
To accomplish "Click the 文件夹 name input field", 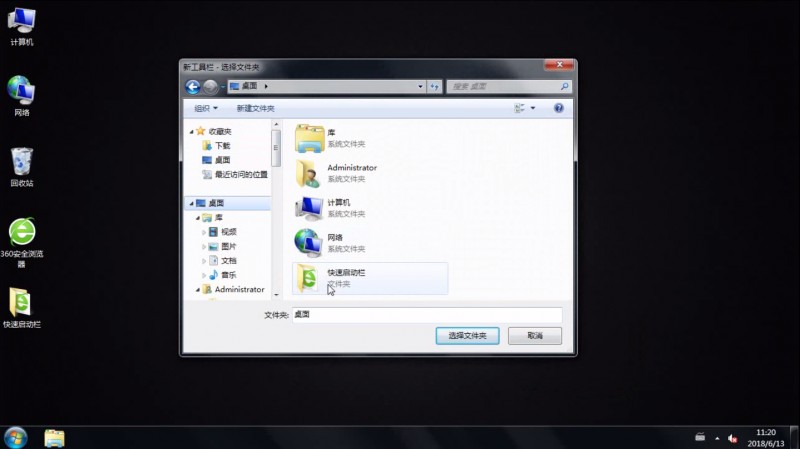I will point(427,315).
